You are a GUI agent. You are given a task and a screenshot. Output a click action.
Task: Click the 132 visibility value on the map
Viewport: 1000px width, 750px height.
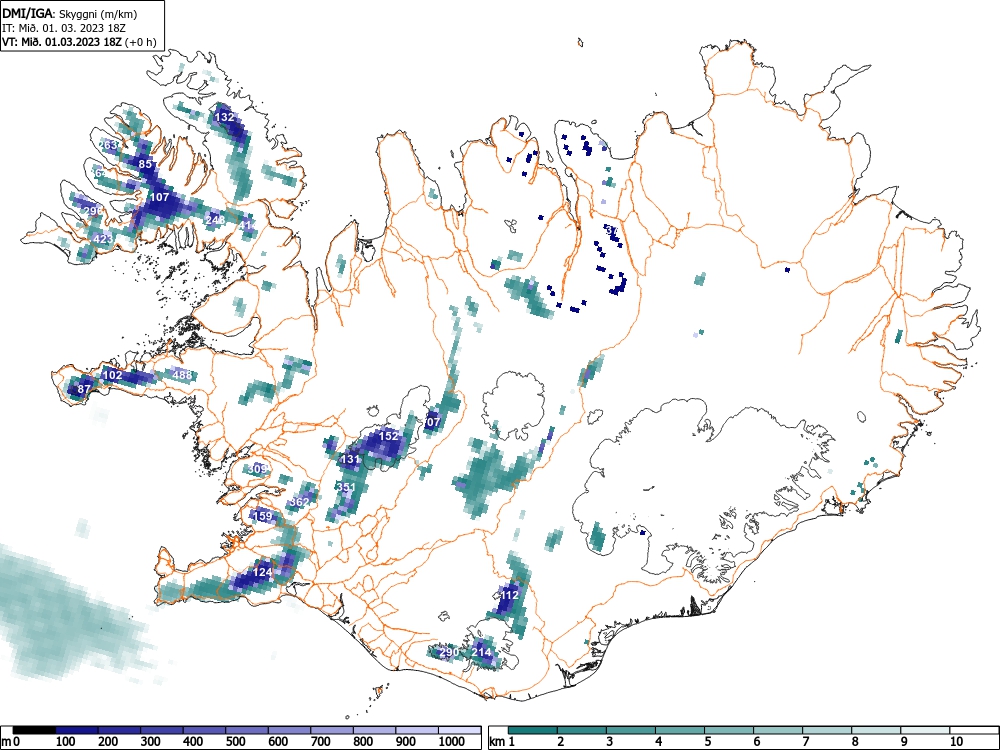(x=224, y=117)
